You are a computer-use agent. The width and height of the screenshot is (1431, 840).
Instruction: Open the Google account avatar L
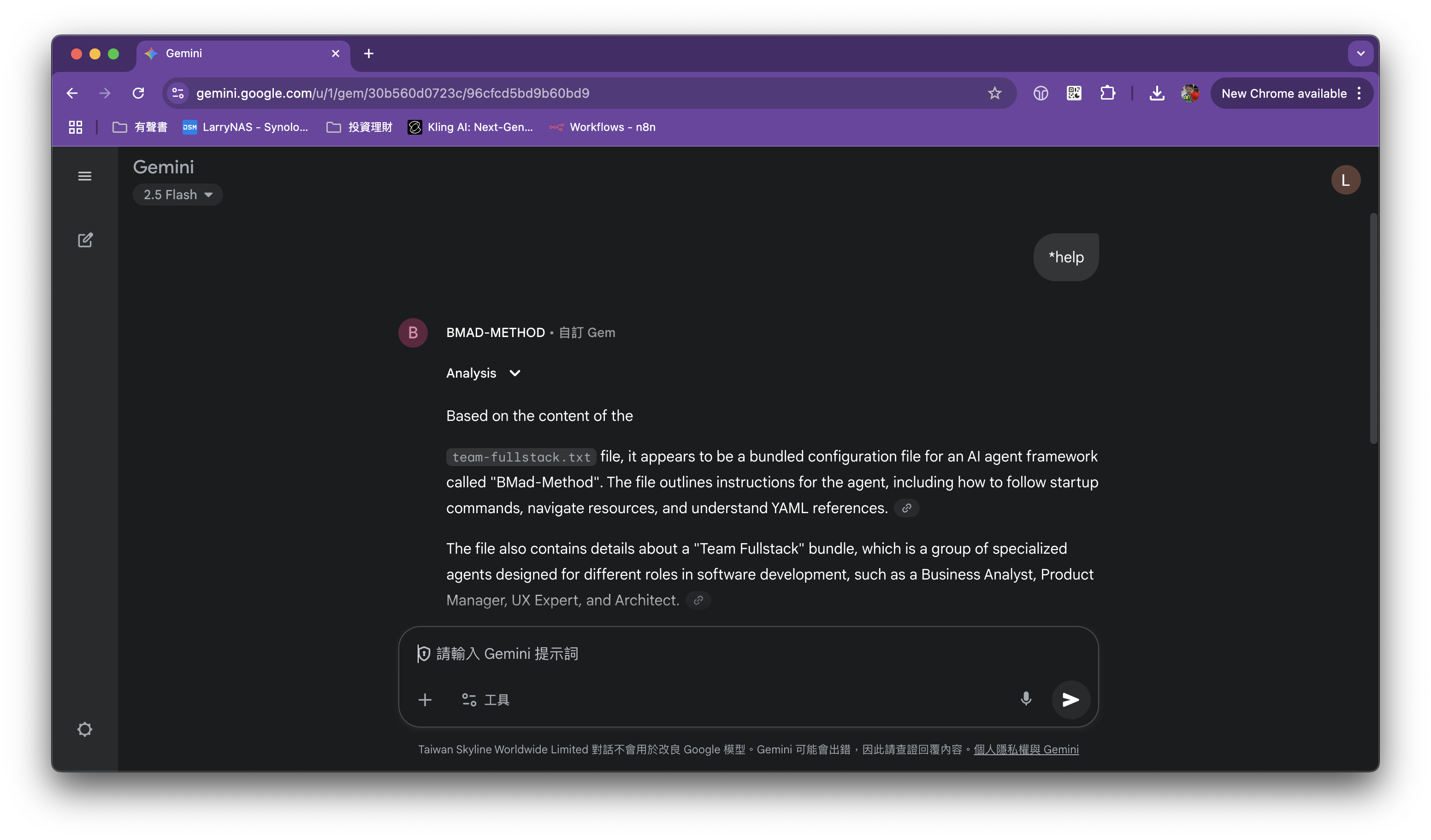[1345, 180]
